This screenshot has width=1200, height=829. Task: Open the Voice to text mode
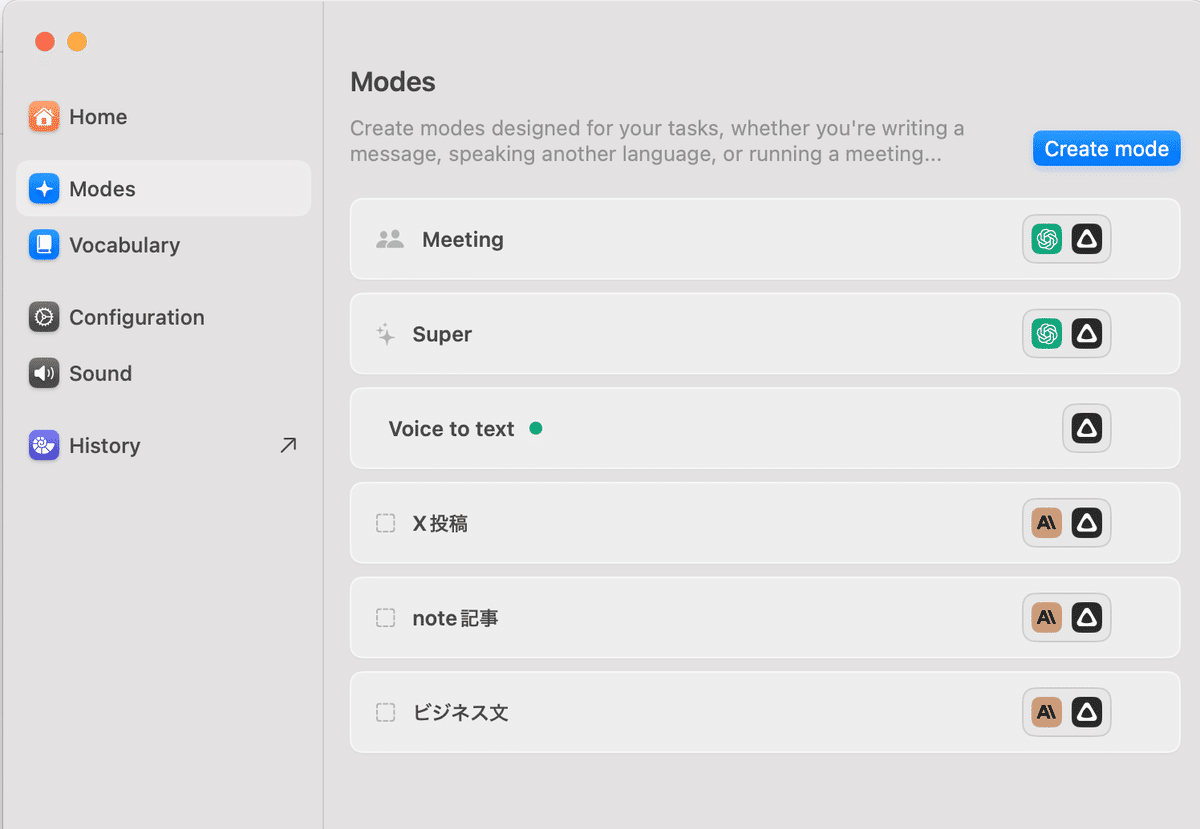click(451, 429)
